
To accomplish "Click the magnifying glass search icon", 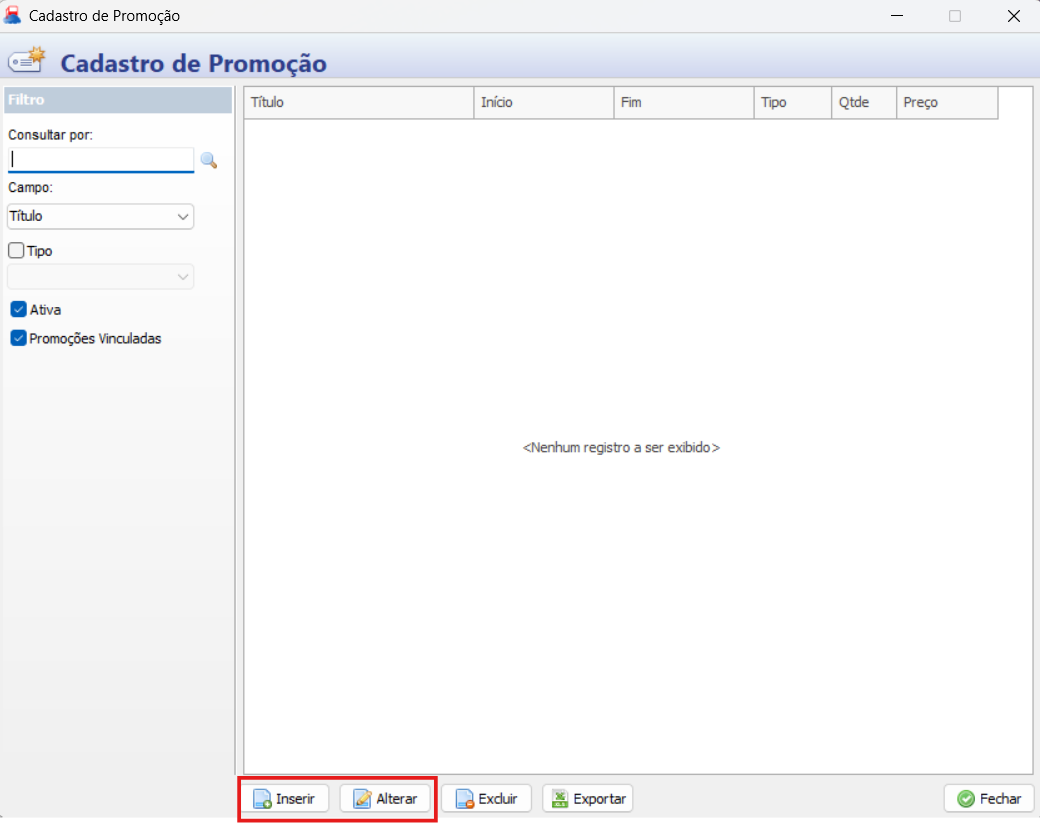I will point(209,160).
